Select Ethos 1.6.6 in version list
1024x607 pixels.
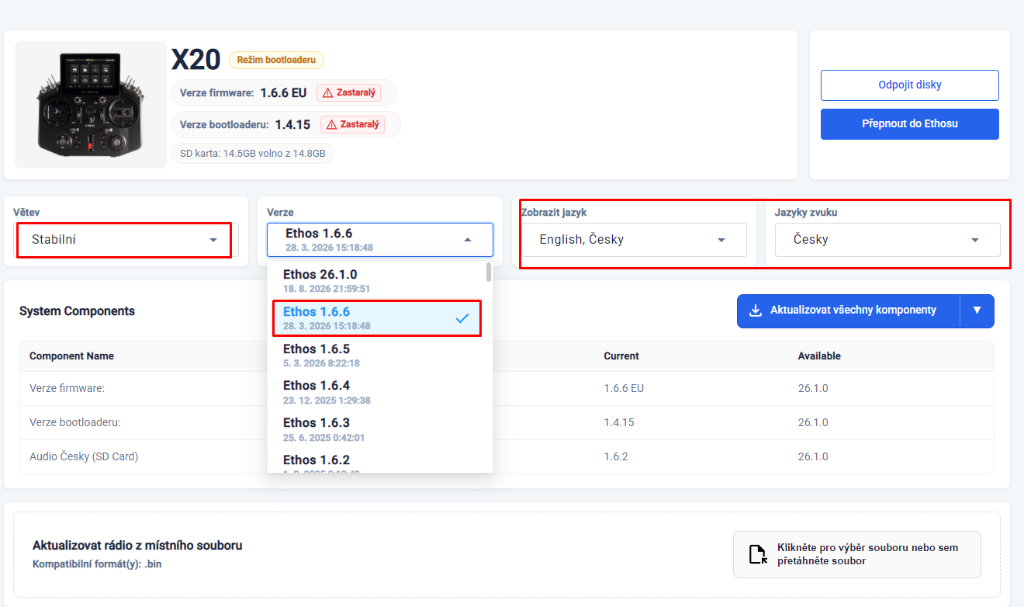click(377, 318)
